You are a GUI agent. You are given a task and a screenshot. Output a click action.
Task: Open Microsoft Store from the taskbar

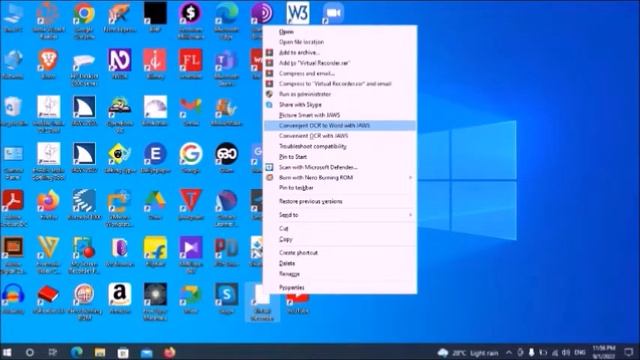(123, 352)
